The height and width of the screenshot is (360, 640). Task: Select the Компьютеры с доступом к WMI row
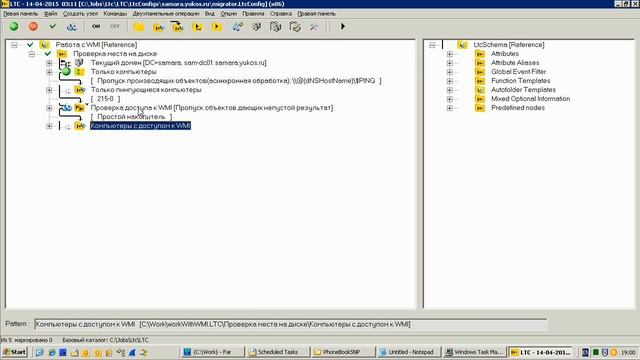[140, 126]
